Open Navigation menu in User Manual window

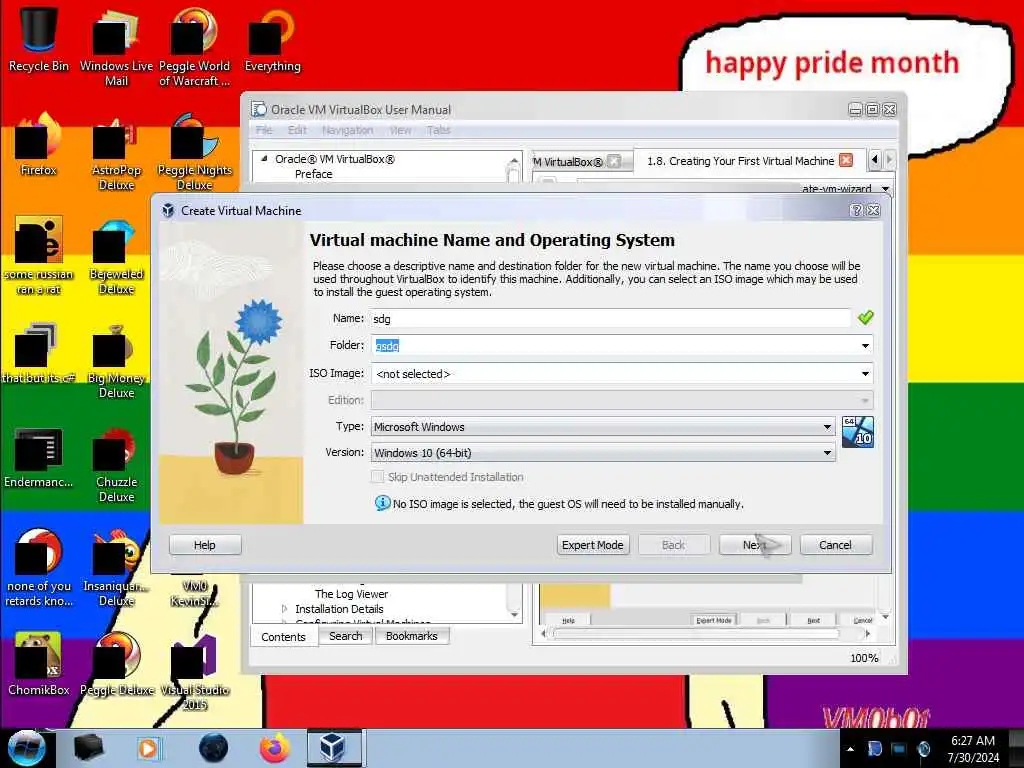point(347,130)
